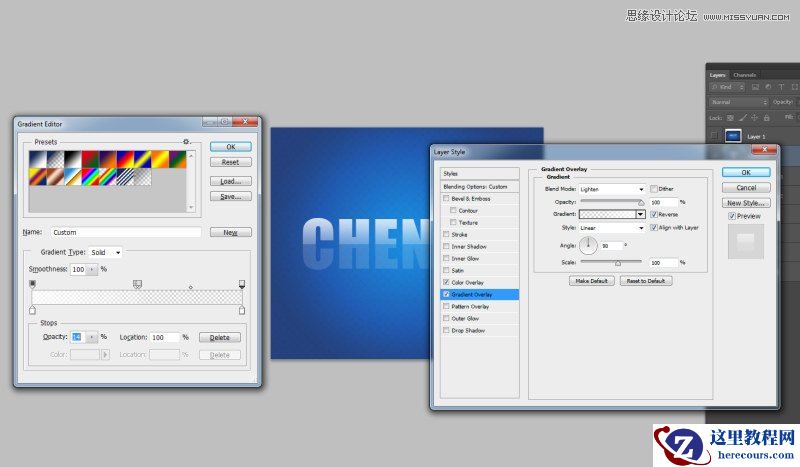Choose the copper gradient preset

click(55, 177)
